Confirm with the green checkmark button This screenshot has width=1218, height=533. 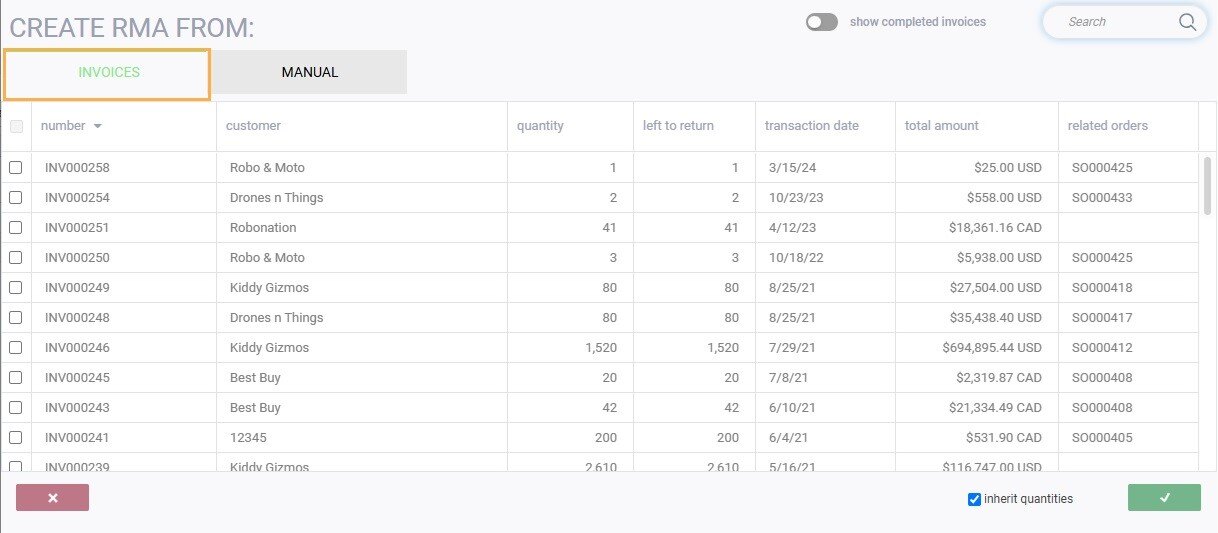[1164, 498]
